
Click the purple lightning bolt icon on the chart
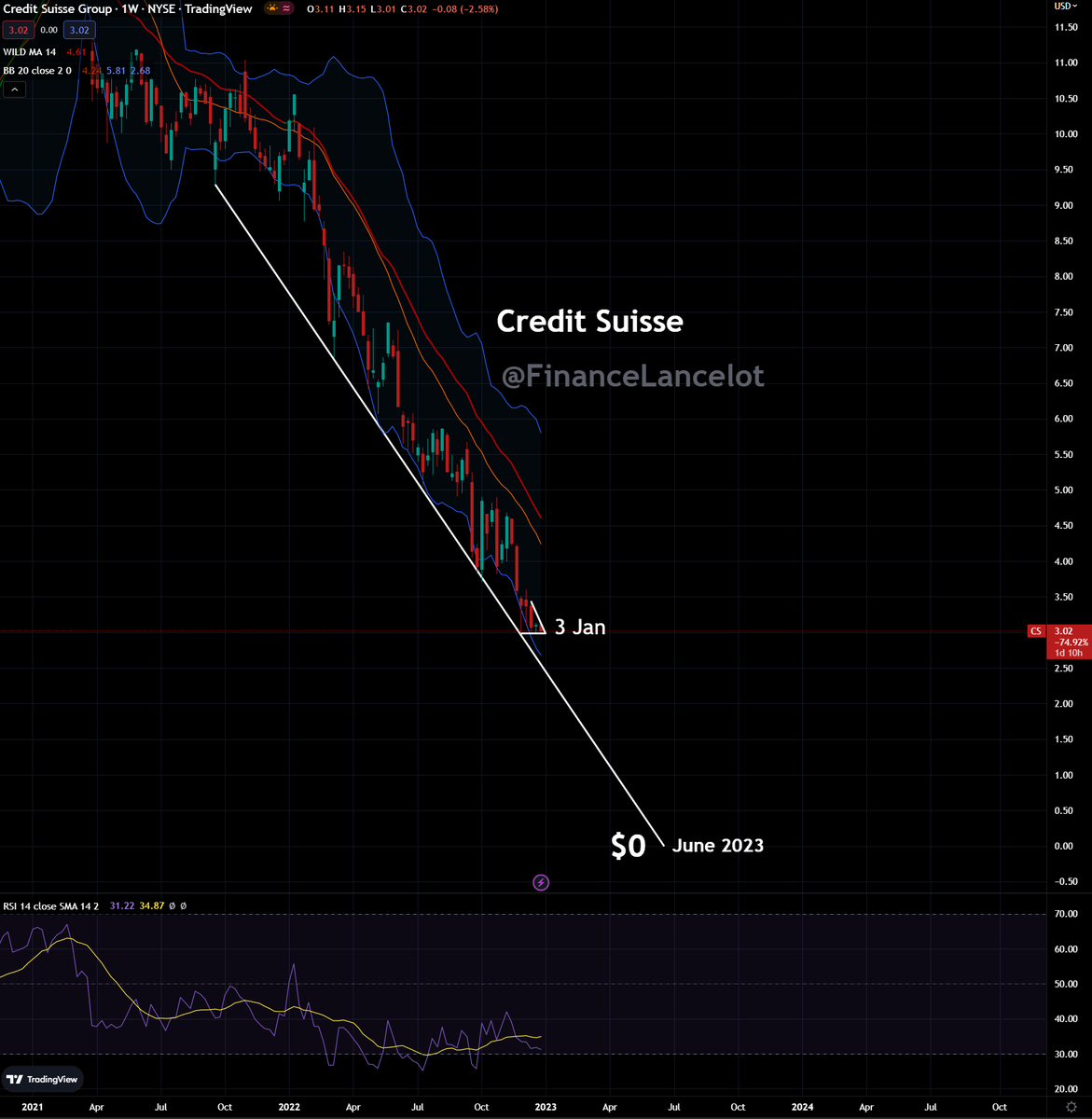click(x=541, y=882)
